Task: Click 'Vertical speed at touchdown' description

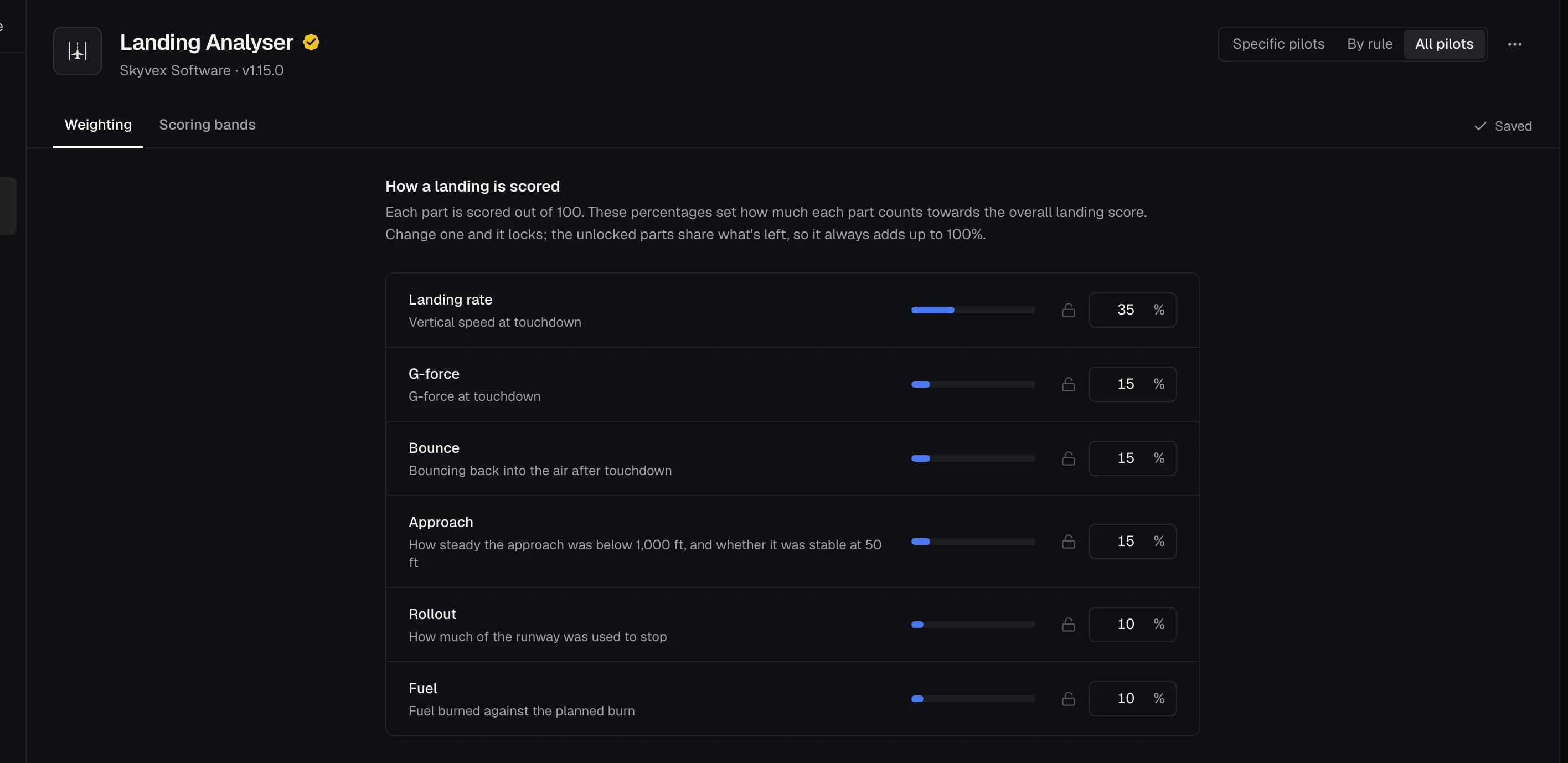Action: pyautogui.click(x=495, y=322)
